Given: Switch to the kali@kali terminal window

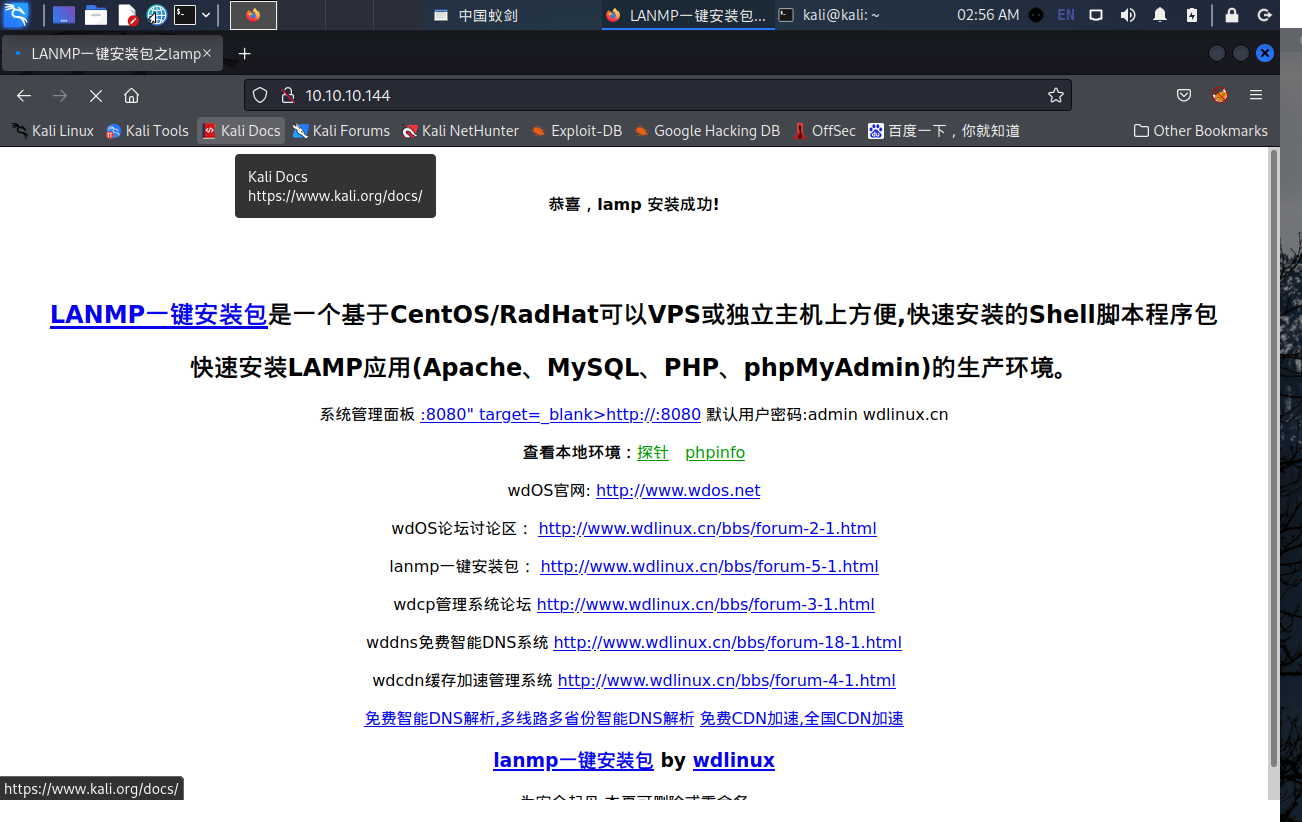Looking at the screenshot, I should click(x=830, y=15).
